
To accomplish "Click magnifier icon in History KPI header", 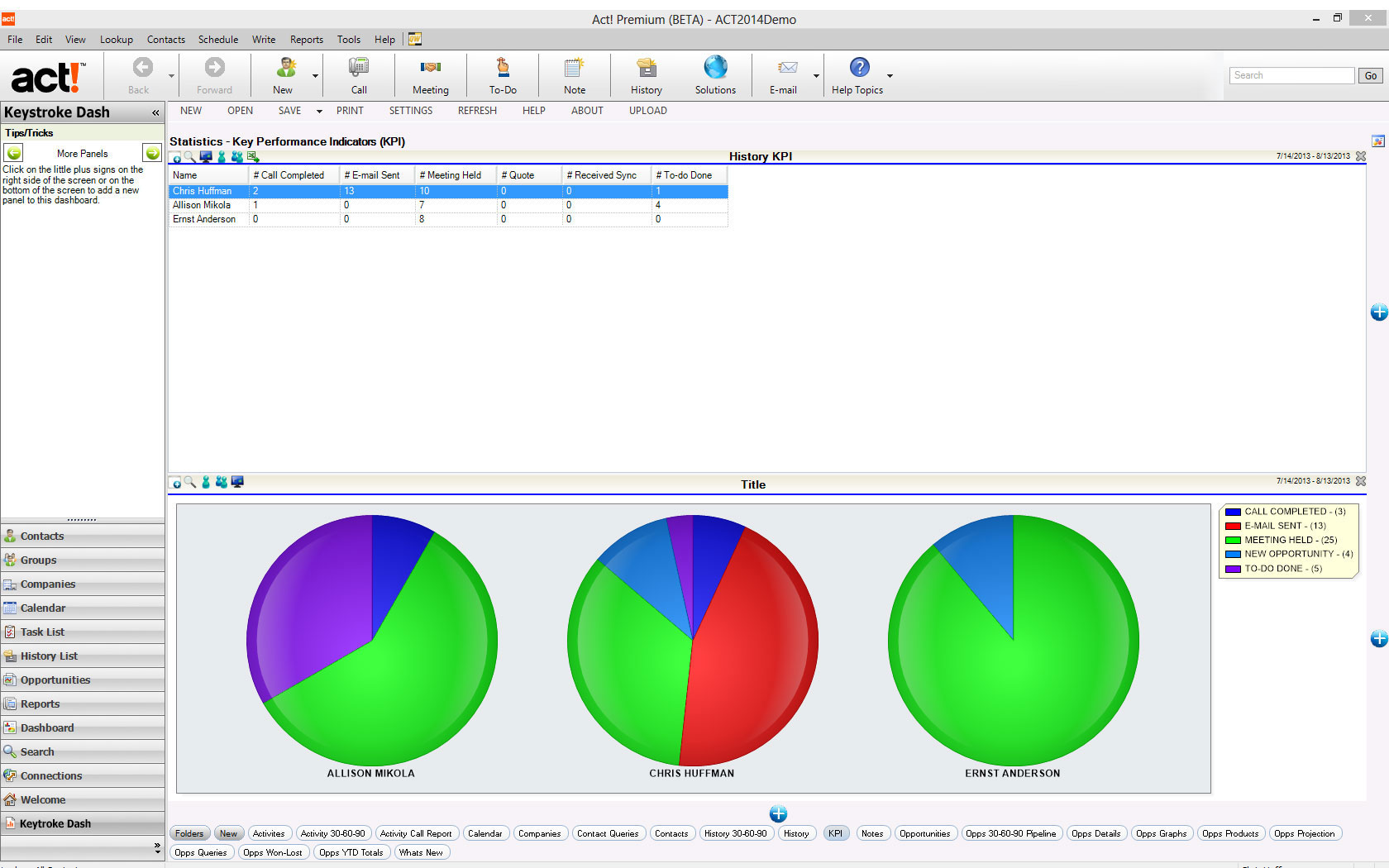I will pos(190,157).
